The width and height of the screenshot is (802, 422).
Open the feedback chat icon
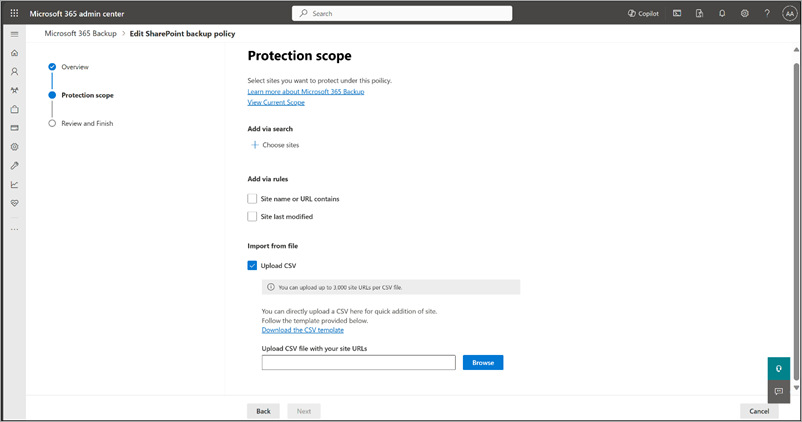[778, 391]
